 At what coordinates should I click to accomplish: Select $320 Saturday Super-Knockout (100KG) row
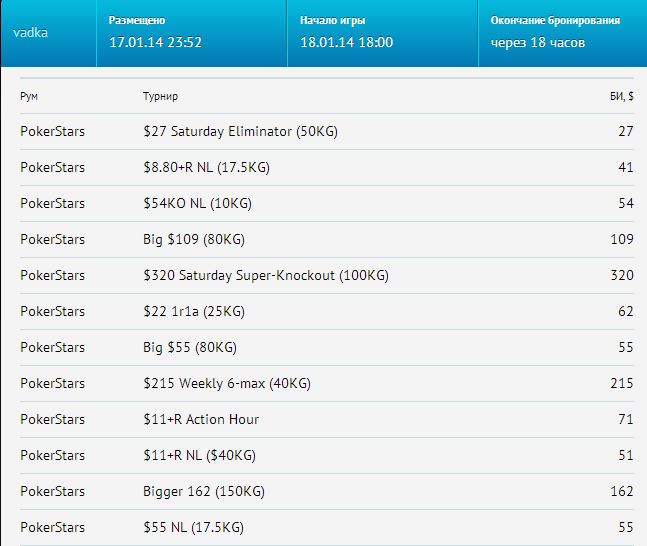(x=327, y=275)
